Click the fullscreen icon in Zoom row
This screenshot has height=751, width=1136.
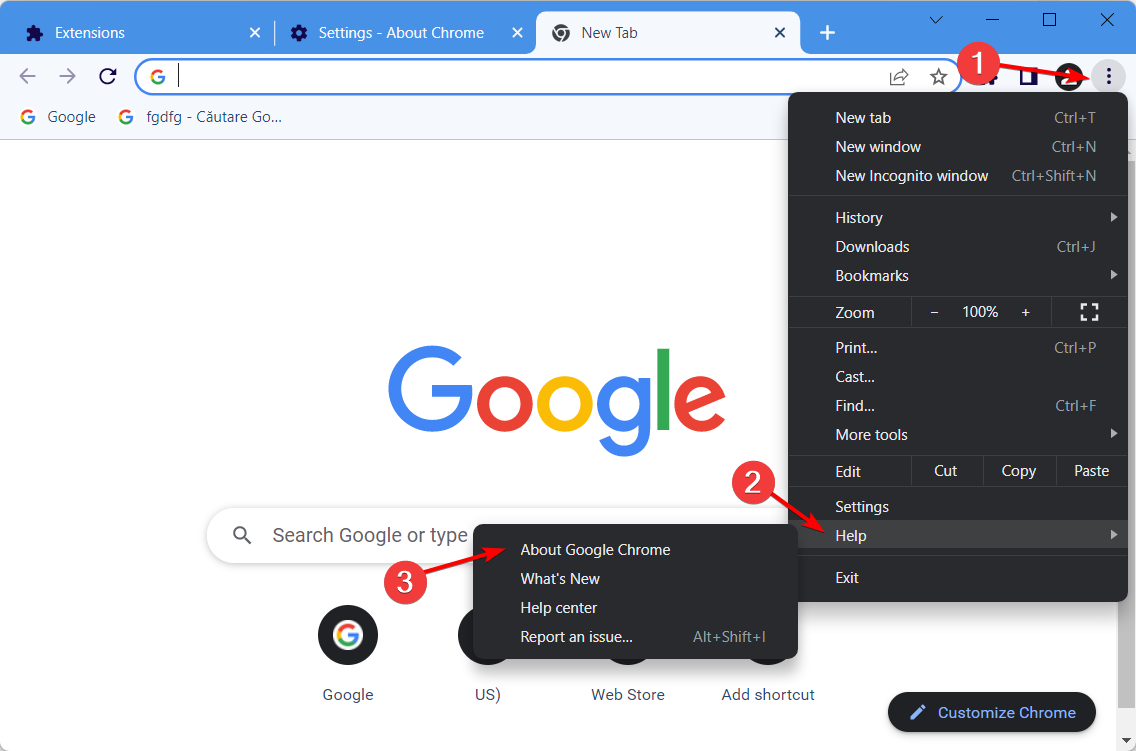(x=1089, y=312)
